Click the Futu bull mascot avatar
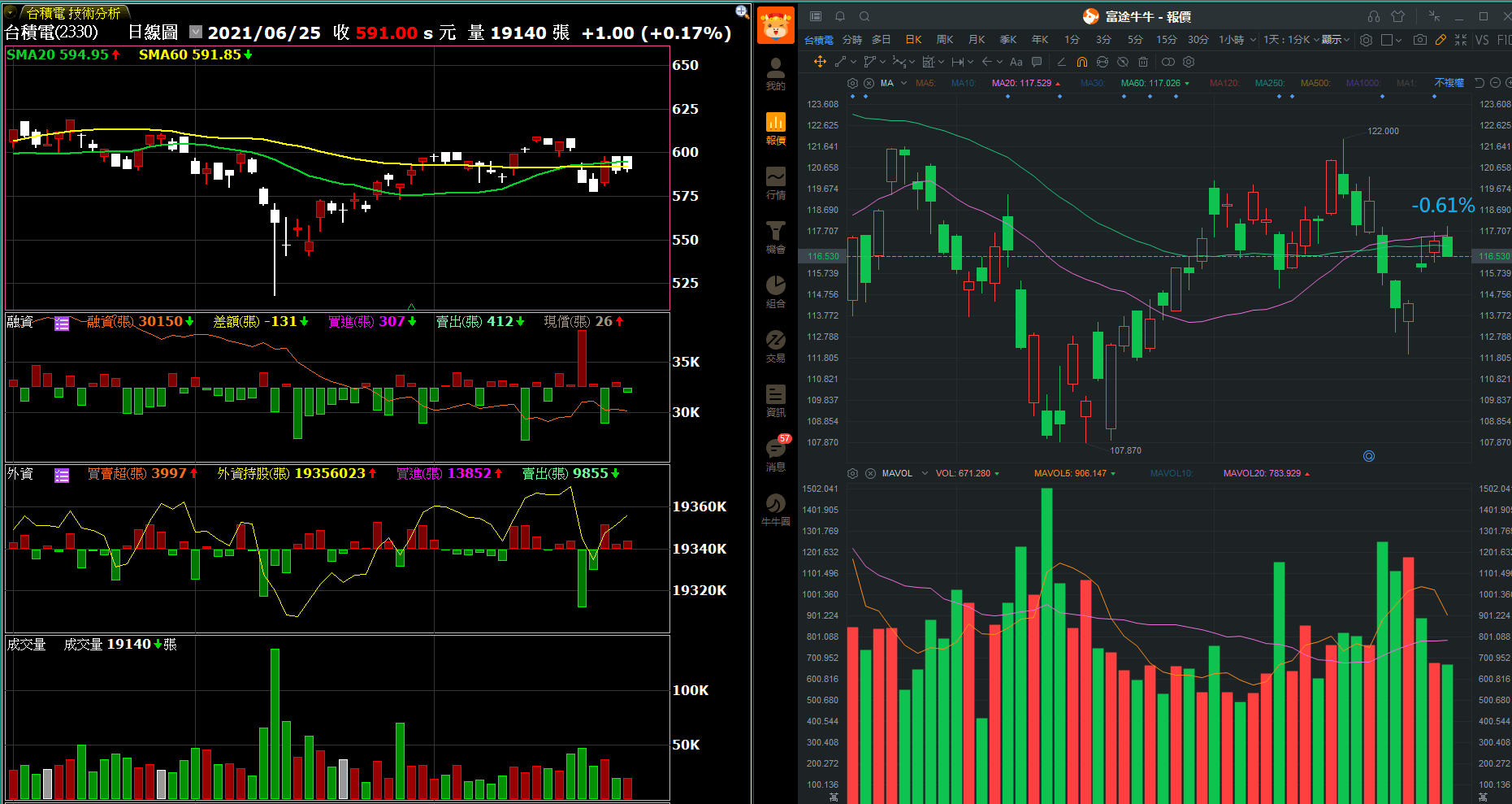 pyautogui.click(x=776, y=25)
